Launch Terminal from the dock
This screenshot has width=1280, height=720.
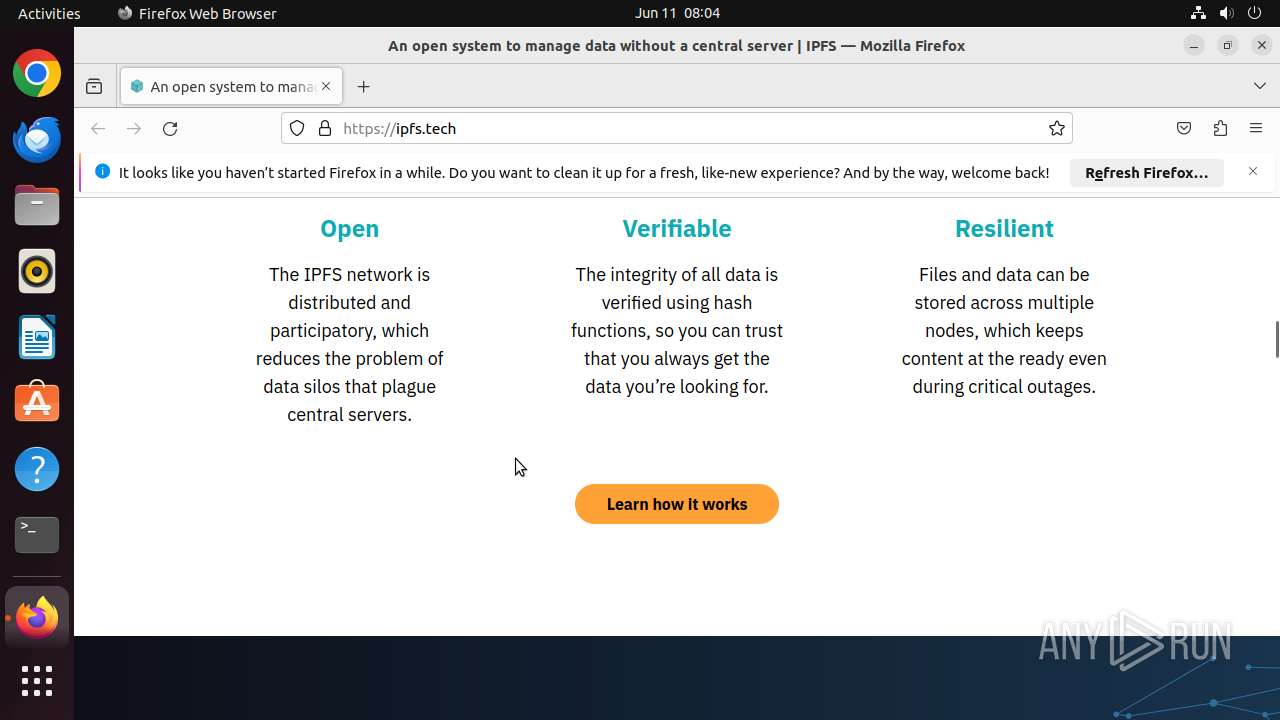pos(37,535)
